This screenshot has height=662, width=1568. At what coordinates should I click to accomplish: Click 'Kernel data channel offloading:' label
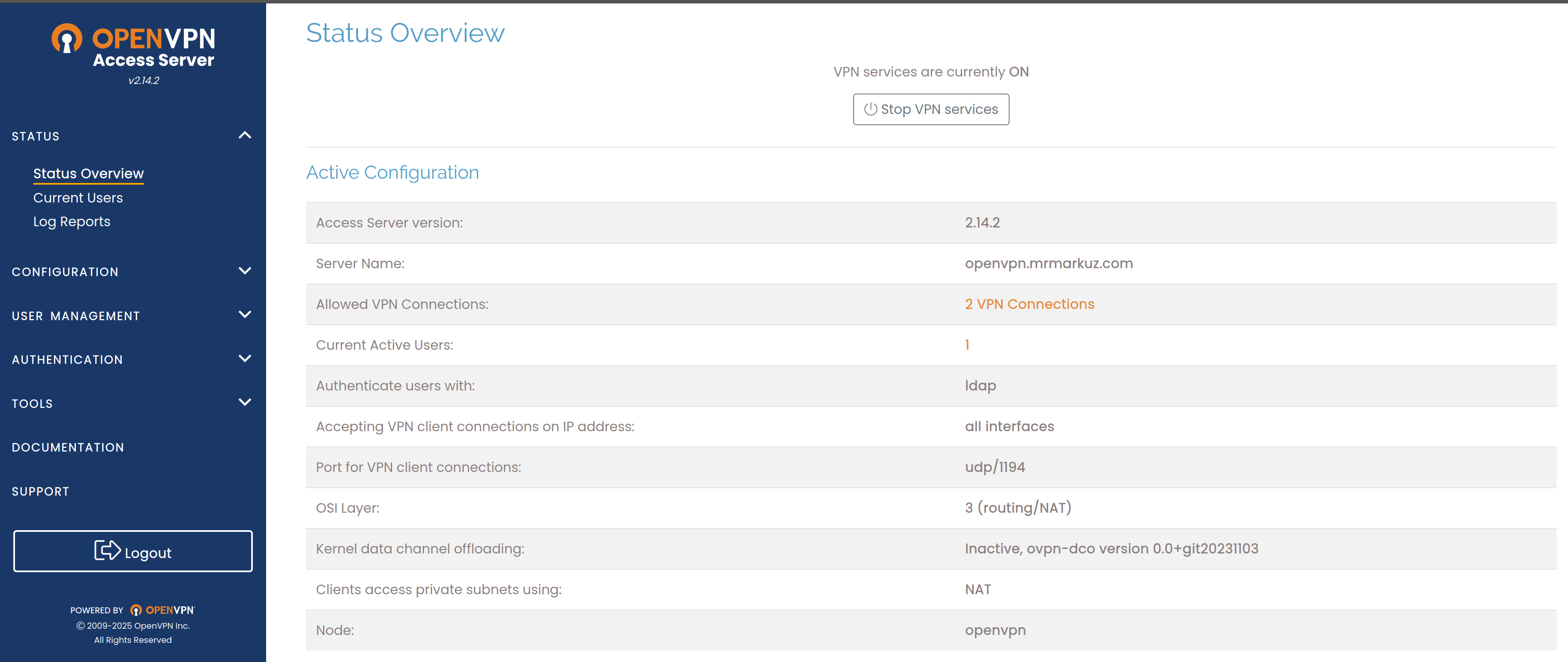(x=420, y=549)
